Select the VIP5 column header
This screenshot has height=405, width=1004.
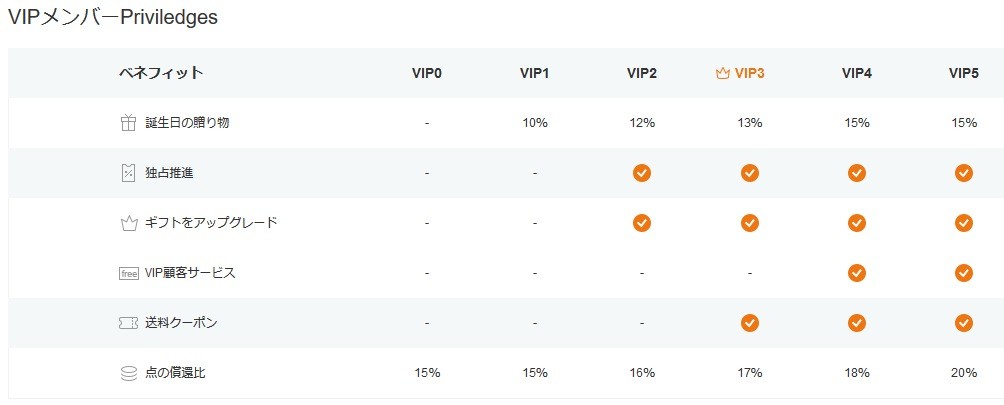(x=964, y=73)
